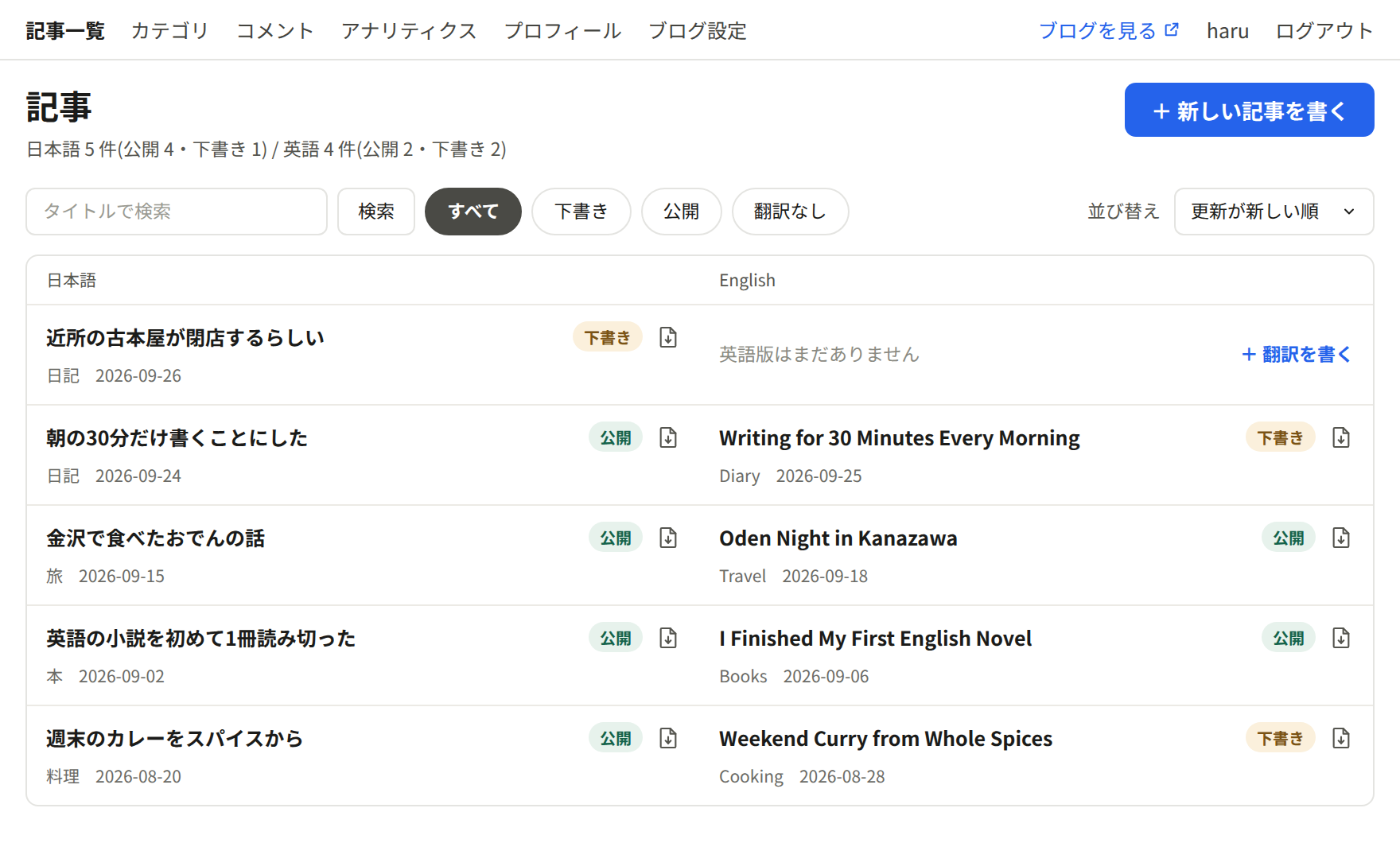Open article 週末のカレーをスパイスから
This screenshot has height=843, width=1400.
point(175,739)
